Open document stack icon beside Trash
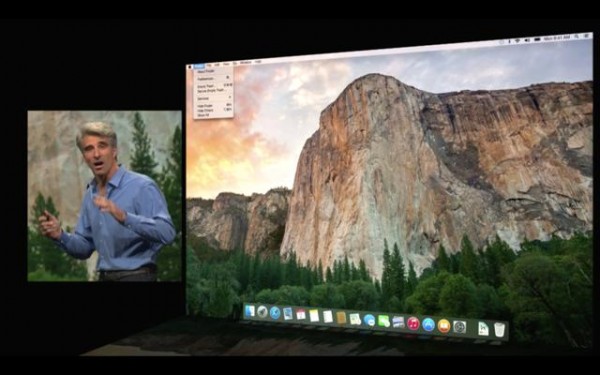The width and height of the screenshot is (600, 375). click(x=483, y=329)
